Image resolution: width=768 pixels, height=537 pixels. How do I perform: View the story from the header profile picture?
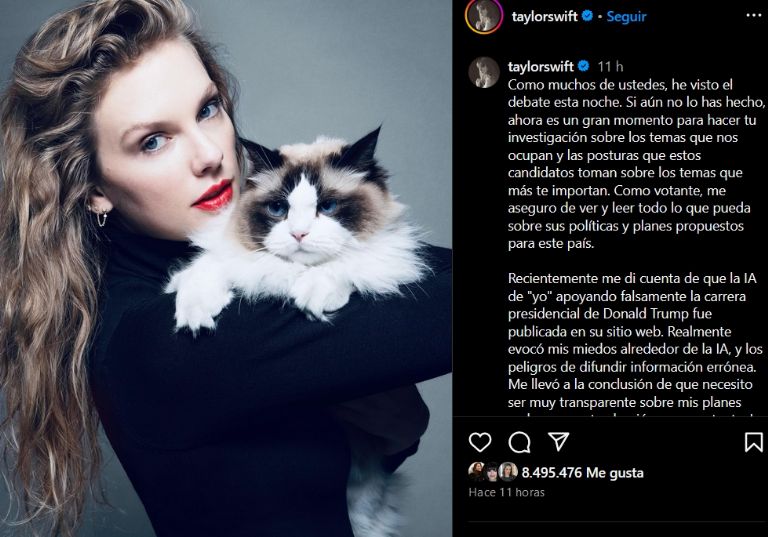[x=484, y=16]
